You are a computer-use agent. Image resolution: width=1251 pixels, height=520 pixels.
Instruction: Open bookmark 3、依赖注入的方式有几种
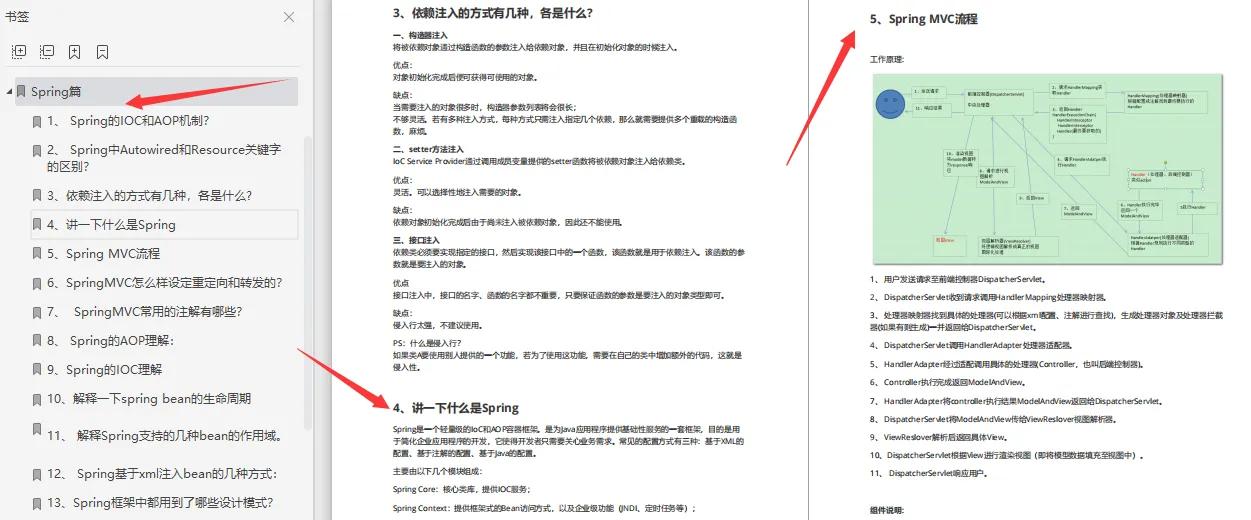pyautogui.click(x=150, y=196)
